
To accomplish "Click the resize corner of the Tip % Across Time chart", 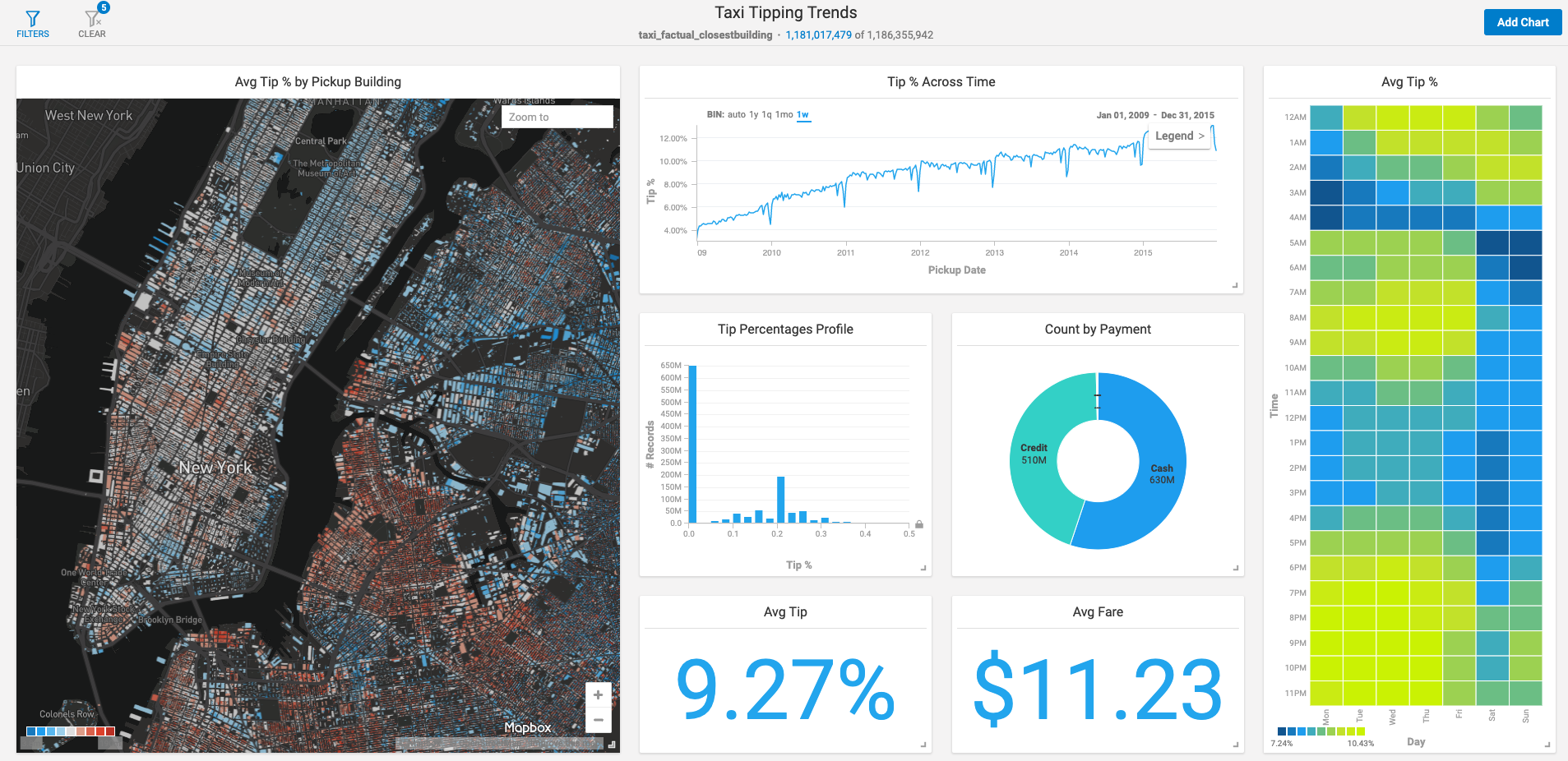I will [x=1234, y=284].
